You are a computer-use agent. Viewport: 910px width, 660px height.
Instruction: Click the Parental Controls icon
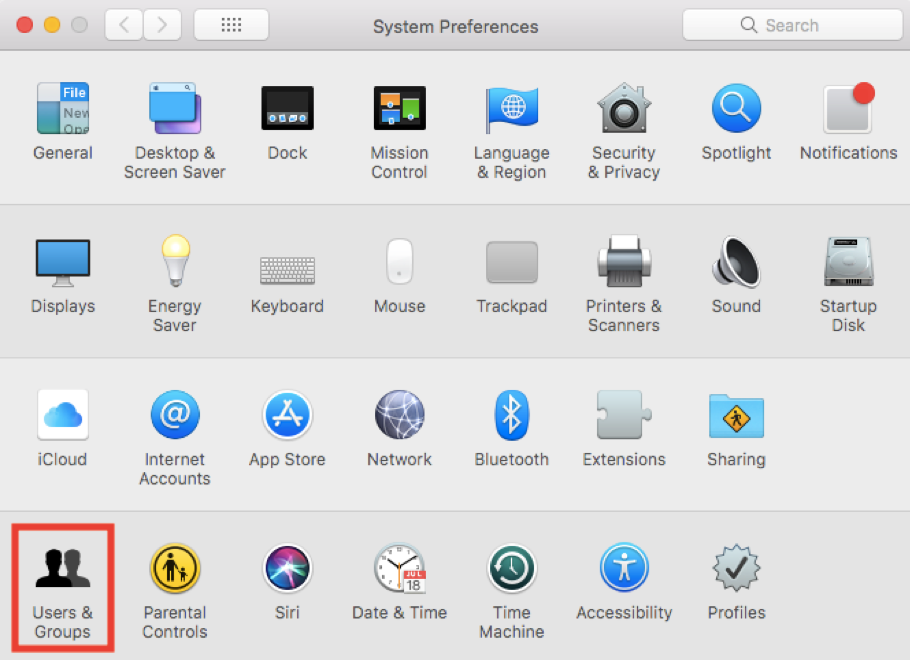tap(174, 570)
